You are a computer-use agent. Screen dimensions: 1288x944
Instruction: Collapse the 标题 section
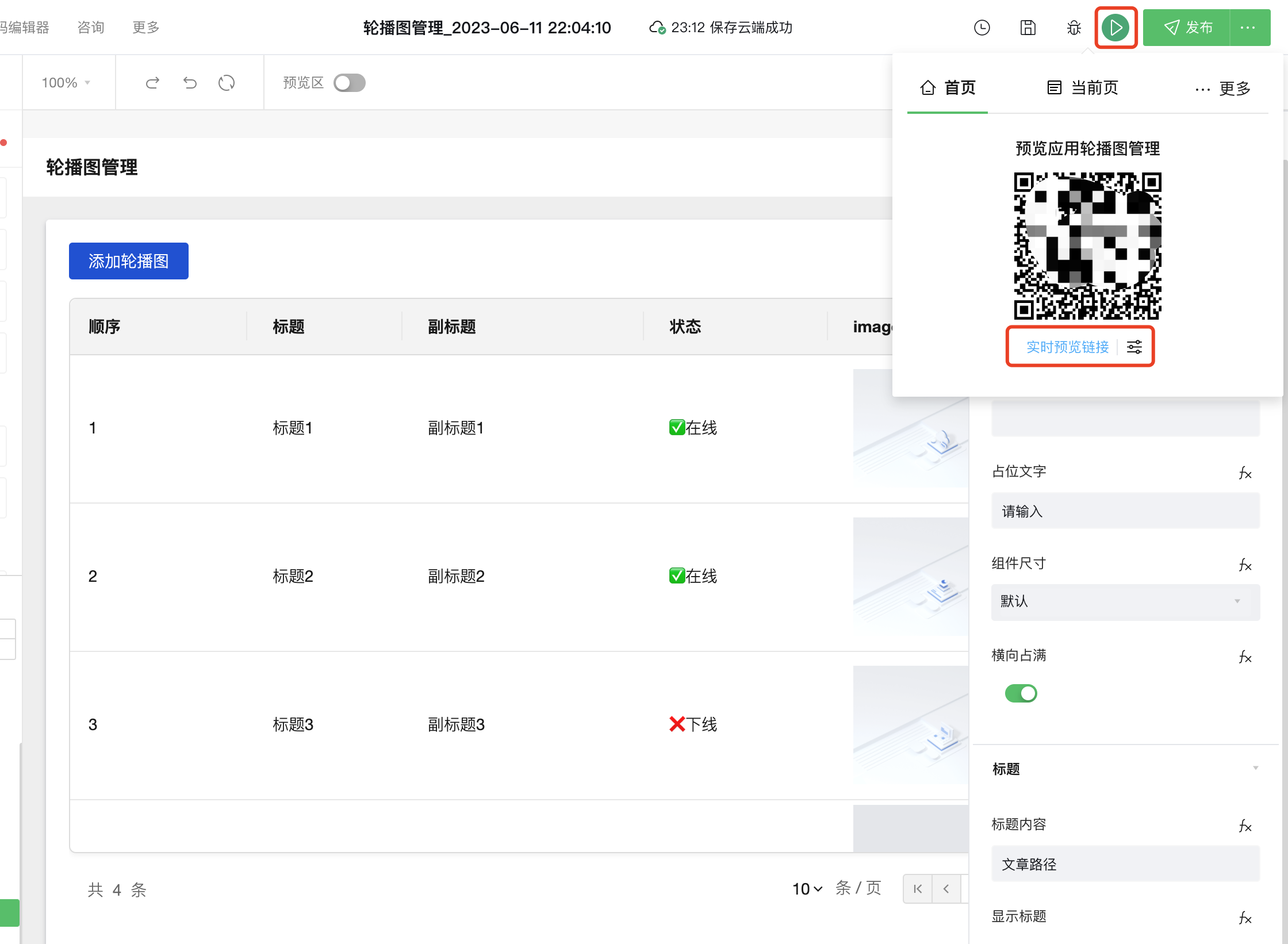(1255, 768)
